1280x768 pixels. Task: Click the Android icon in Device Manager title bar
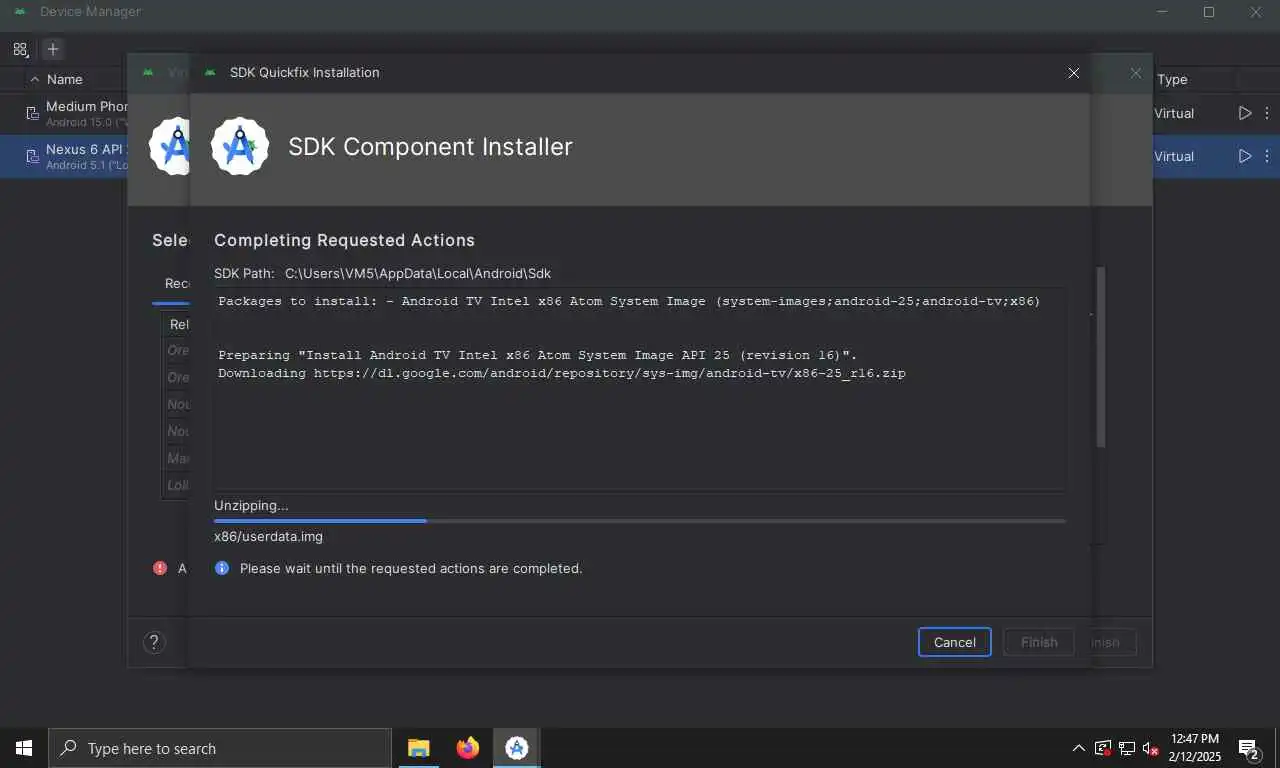point(19,12)
